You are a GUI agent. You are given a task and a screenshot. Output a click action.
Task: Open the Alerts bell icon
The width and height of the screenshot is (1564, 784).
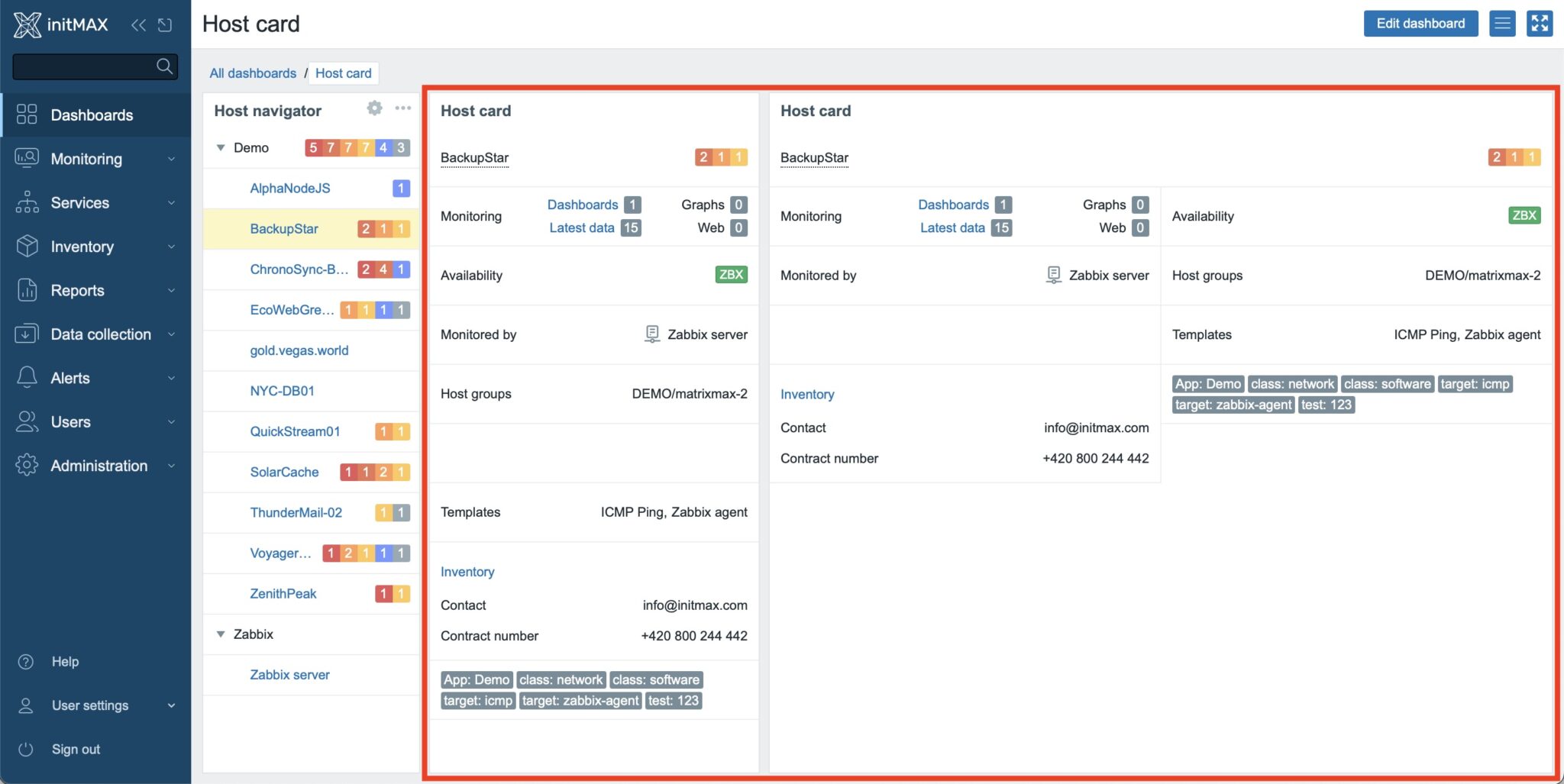point(26,378)
